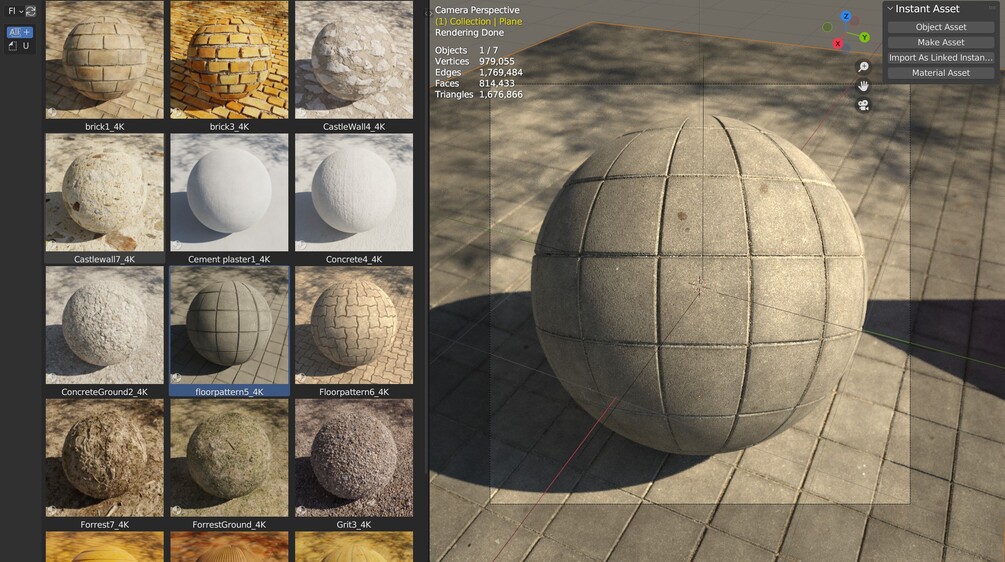
Task: Click the Vertices 979,055 statistic
Action: pos(474,62)
